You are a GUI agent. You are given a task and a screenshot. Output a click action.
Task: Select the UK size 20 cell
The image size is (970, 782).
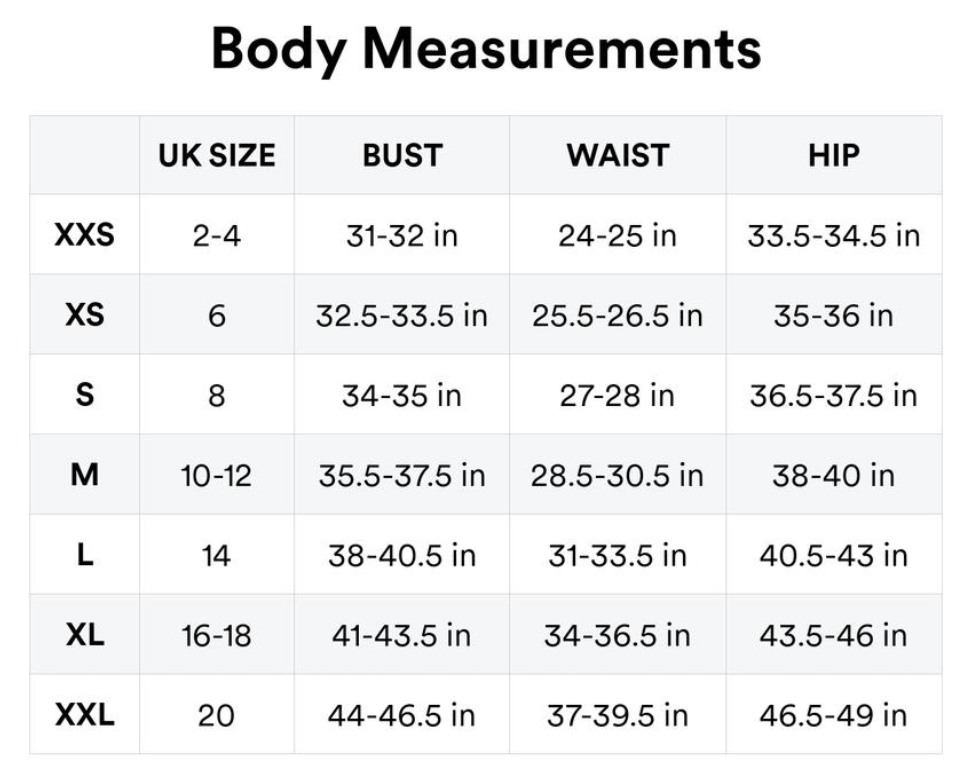tap(216, 715)
